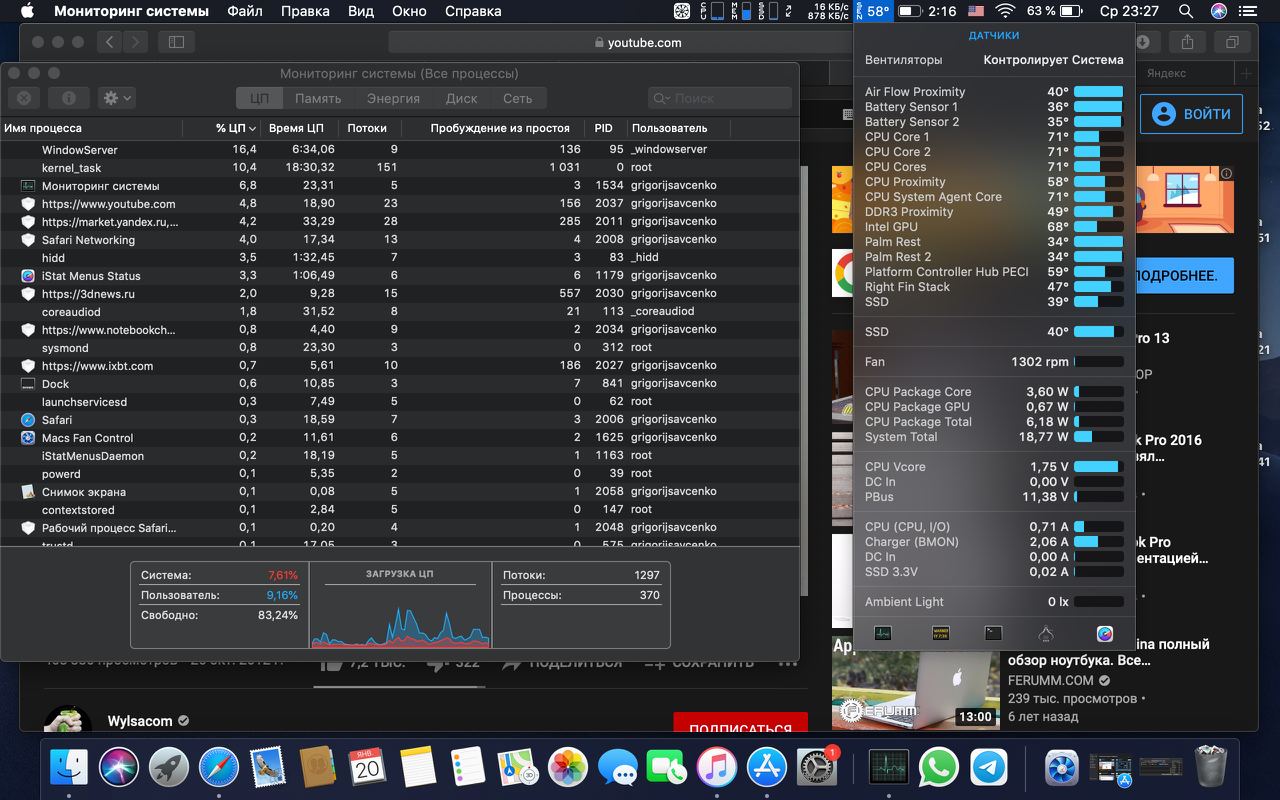Open the Trash in the Dock
The image size is (1280, 800).
1210,767
